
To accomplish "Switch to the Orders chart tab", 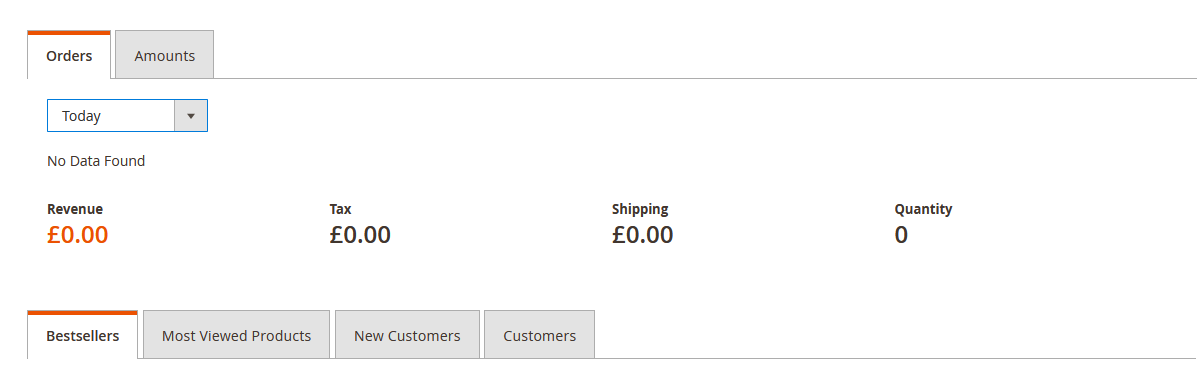I will (69, 55).
